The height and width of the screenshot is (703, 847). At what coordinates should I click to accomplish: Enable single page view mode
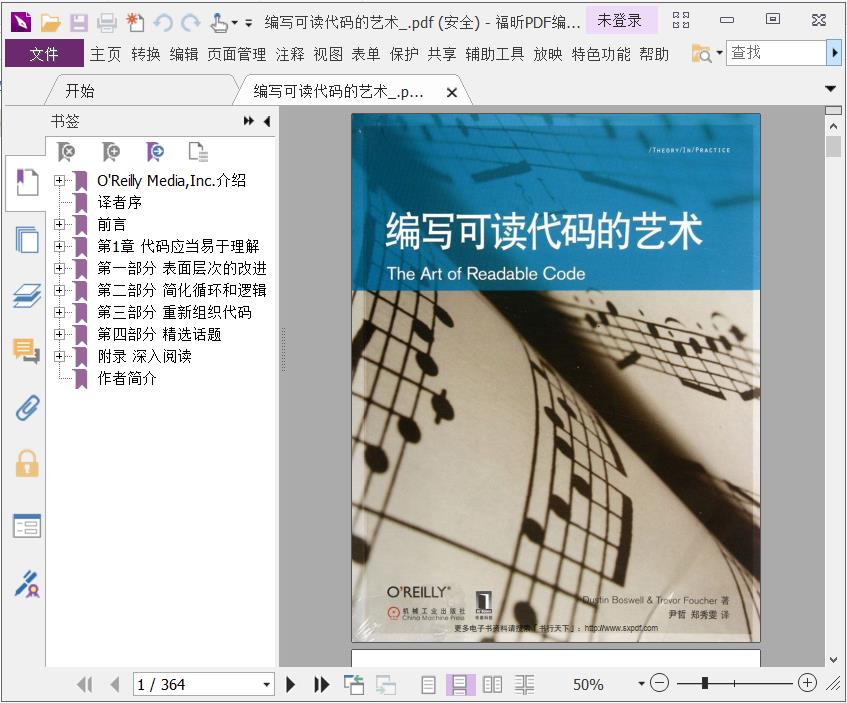coord(428,684)
